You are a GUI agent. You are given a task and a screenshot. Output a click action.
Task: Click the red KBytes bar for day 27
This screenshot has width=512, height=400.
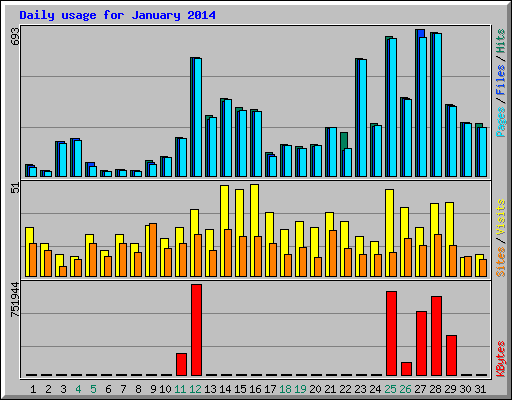(421, 344)
